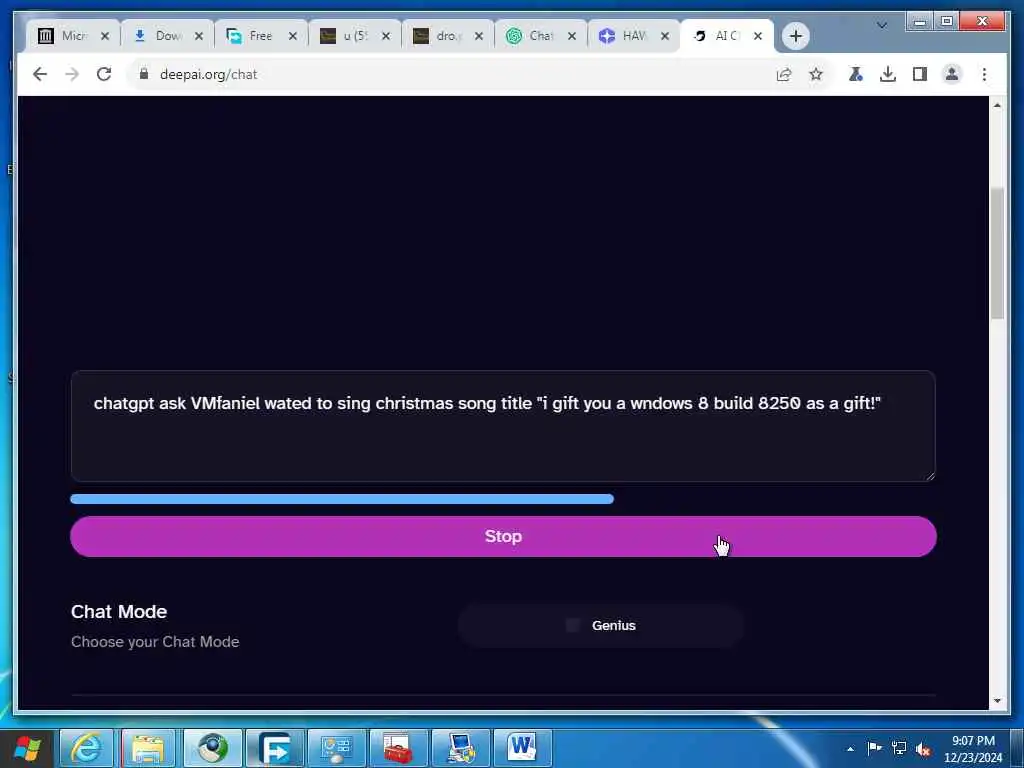The width and height of the screenshot is (1024, 768).
Task: Open the Chrome Labs flask icon
Action: (x=856, y=74)
